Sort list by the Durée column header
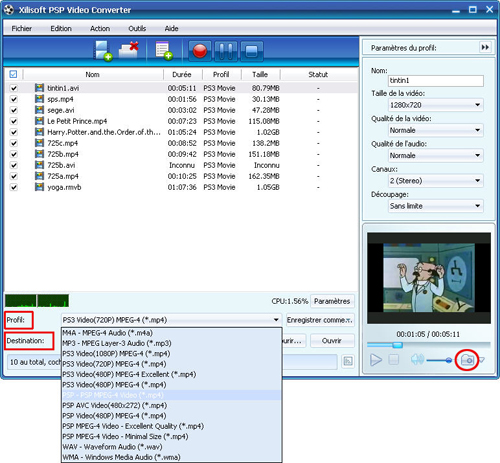500x463 pixels. tap(182, 74)
